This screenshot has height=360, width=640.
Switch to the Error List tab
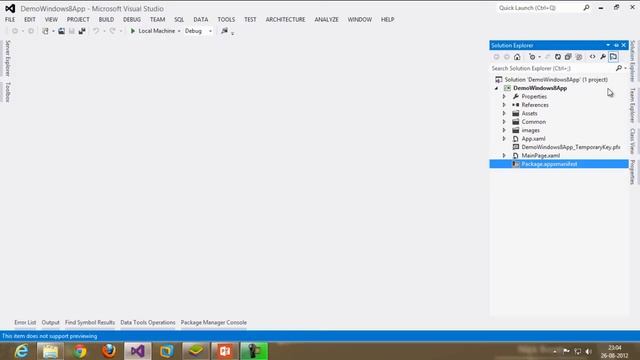(25, 322)
